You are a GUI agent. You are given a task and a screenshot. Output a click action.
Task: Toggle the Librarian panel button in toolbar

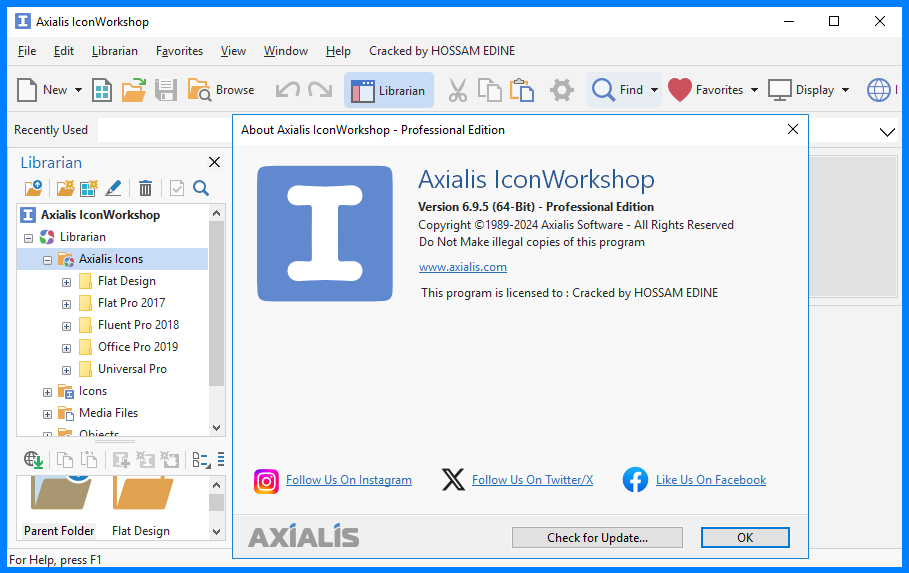tap(389, 90)
